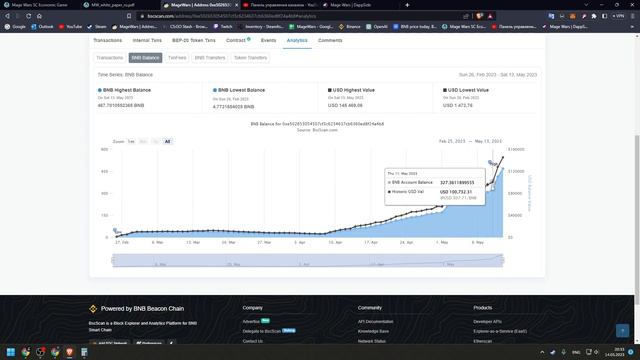
Task: Open the Steam bookmark
Action: pos(97,27)
